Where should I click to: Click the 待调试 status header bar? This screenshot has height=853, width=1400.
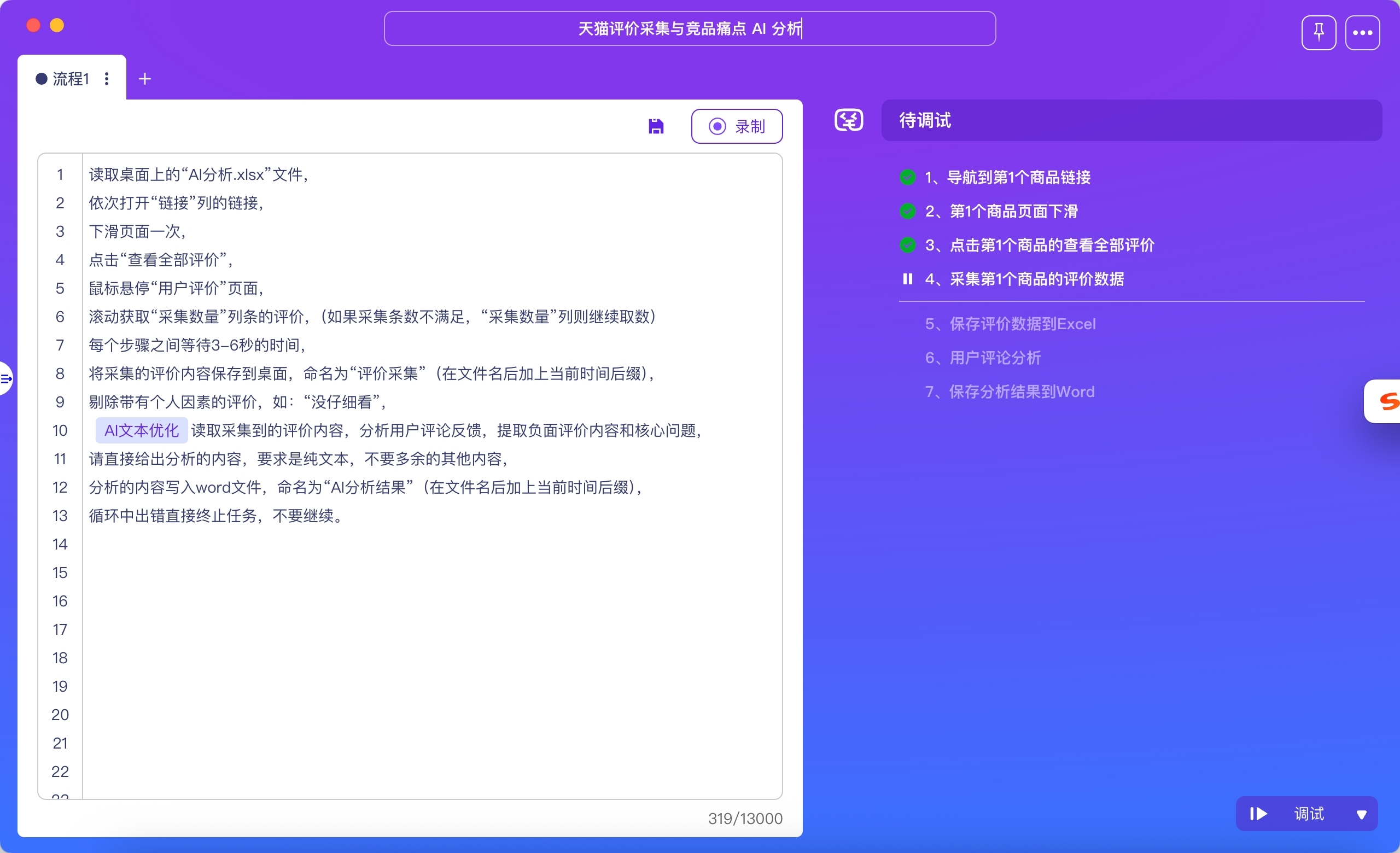pyautogui.click(x=1131, y=120)
